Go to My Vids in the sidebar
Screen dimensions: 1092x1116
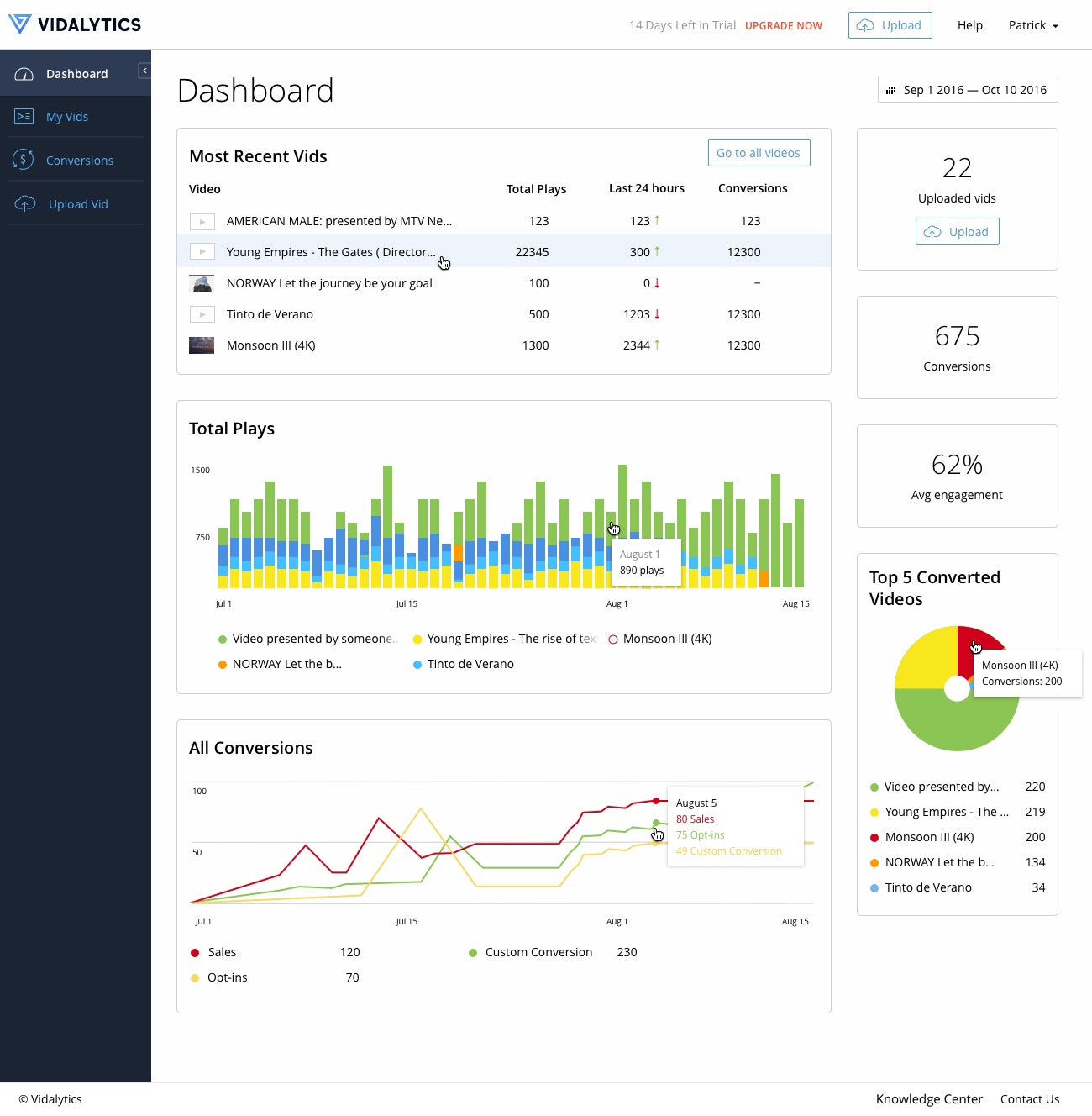67,117
